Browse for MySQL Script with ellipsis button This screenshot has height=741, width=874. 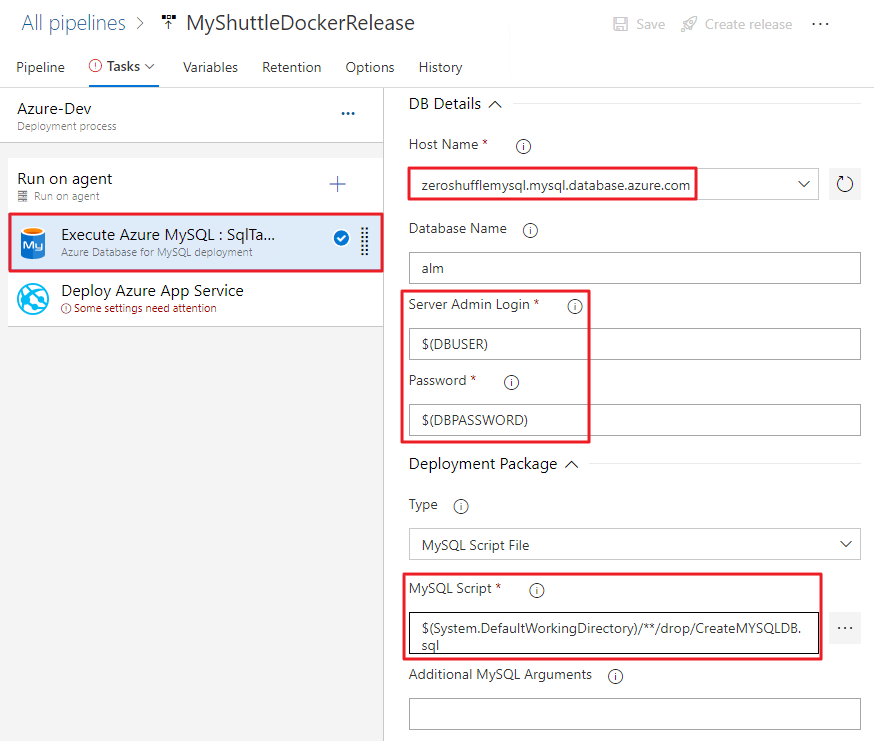pos(844,628)
